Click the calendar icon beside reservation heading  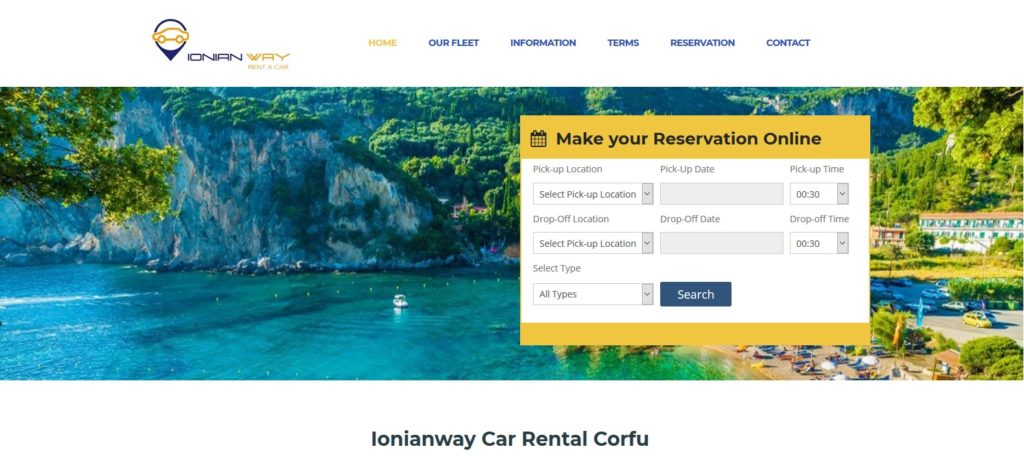[538, 139]
